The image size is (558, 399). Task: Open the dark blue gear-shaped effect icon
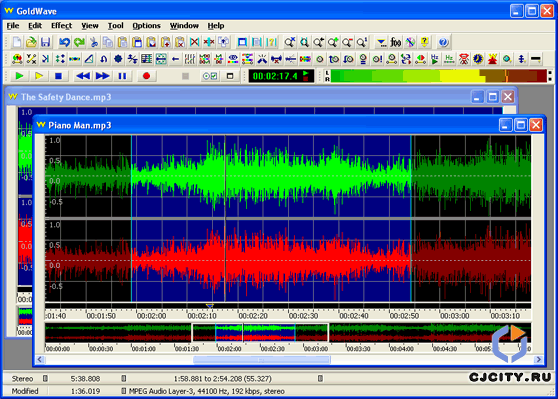coord(118,59)
